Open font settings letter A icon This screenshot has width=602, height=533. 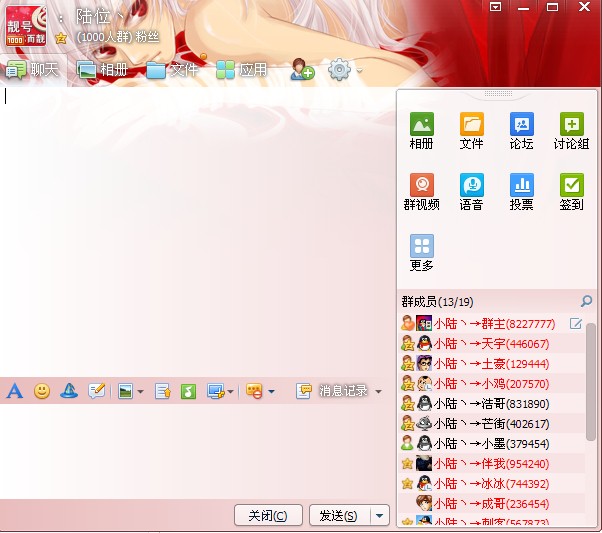coord(15,391)
